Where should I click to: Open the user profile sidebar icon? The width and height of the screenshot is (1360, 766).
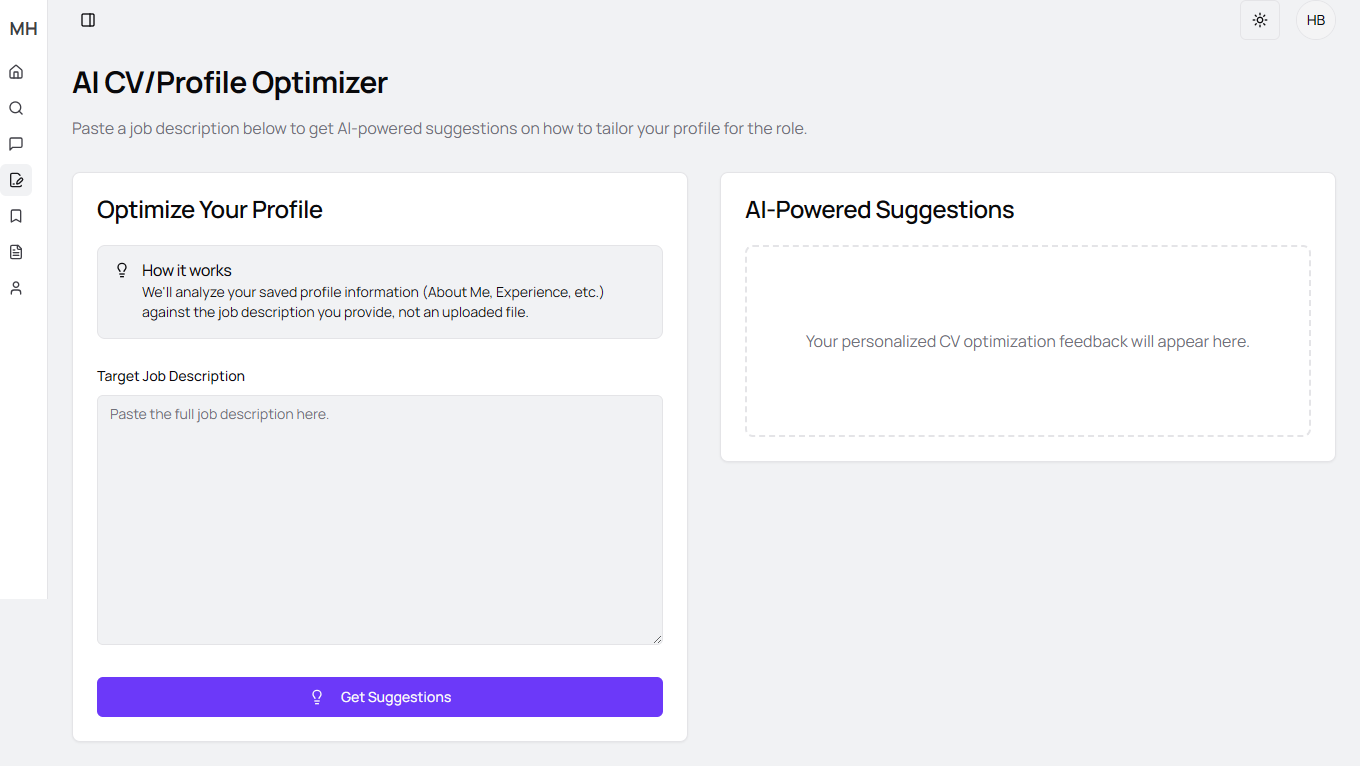coord(16,288)
